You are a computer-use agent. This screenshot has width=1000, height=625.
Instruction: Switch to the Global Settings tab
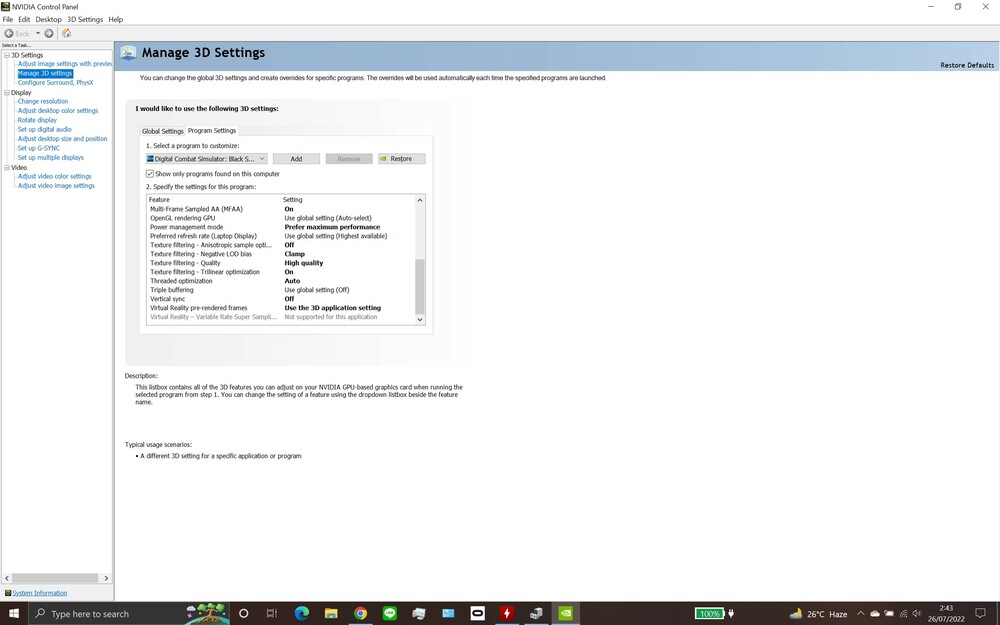pyautogui.click(x=163, y=131)
